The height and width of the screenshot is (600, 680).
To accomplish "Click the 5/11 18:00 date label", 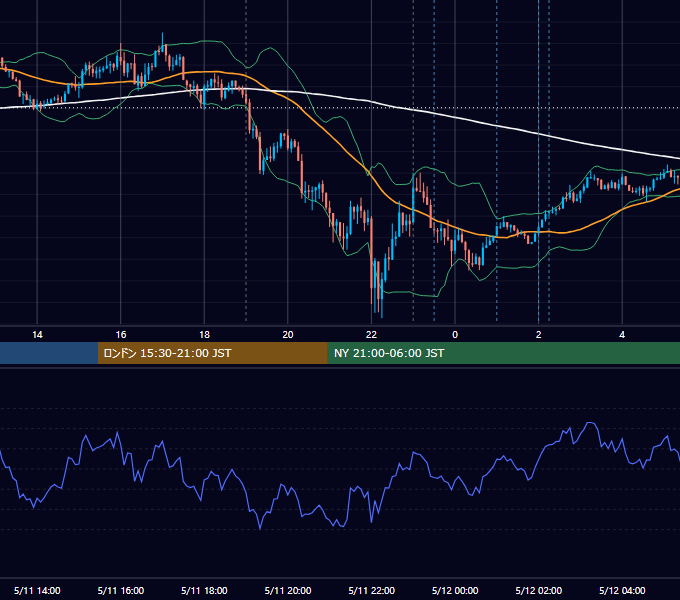I will click(x=204, y=590).
